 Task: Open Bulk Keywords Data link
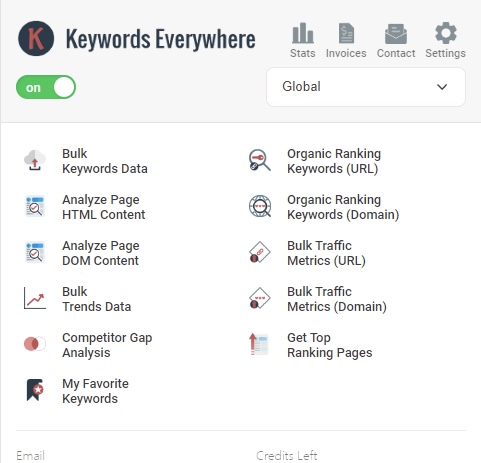[105, 161]
